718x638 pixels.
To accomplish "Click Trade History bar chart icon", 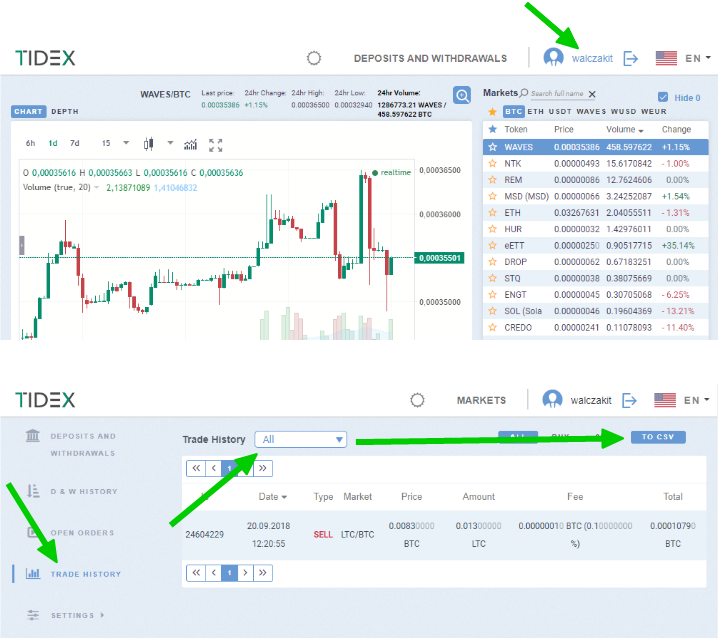I will click(33, 573).
